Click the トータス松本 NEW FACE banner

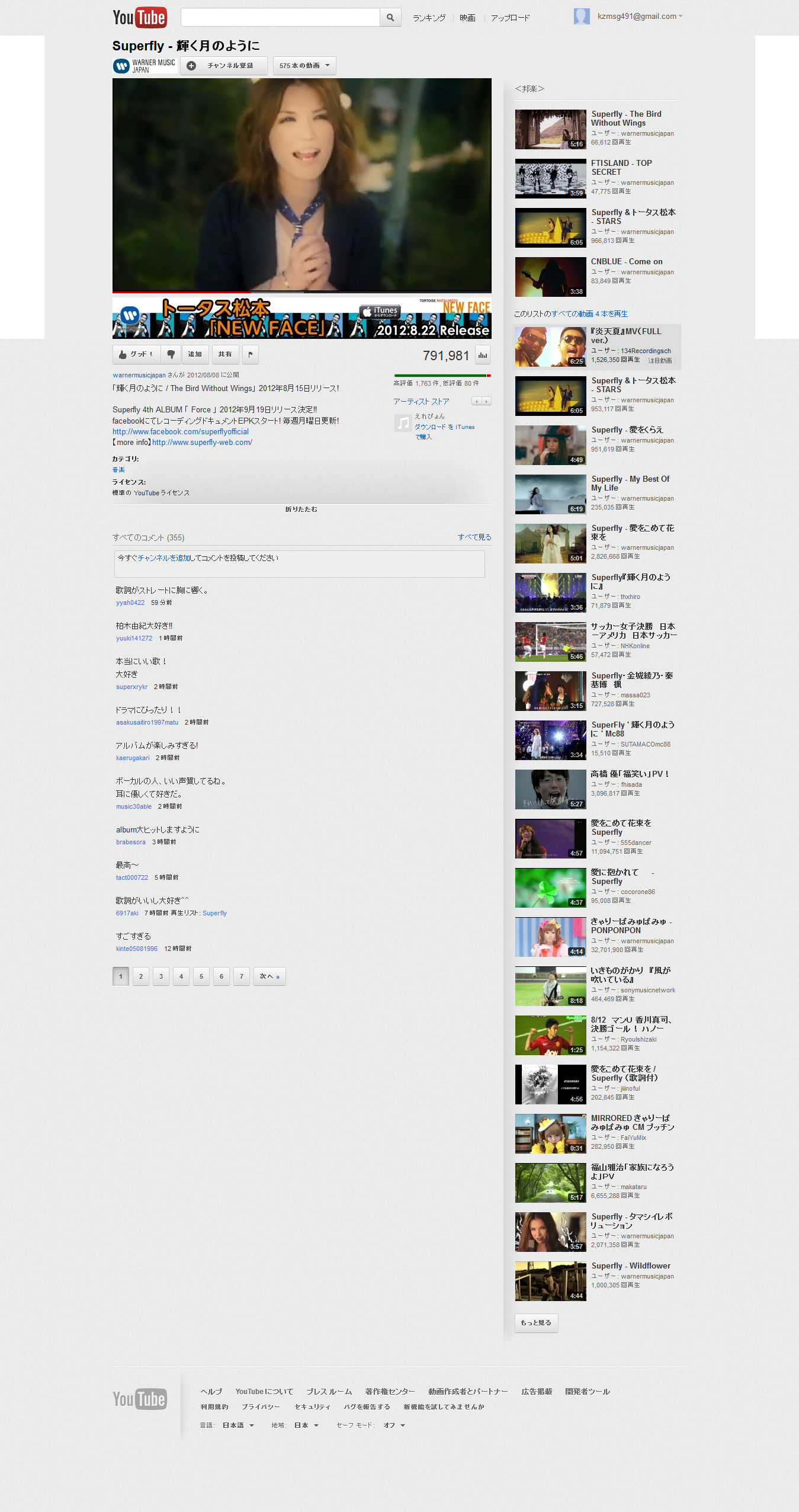(x=302, y=318)
